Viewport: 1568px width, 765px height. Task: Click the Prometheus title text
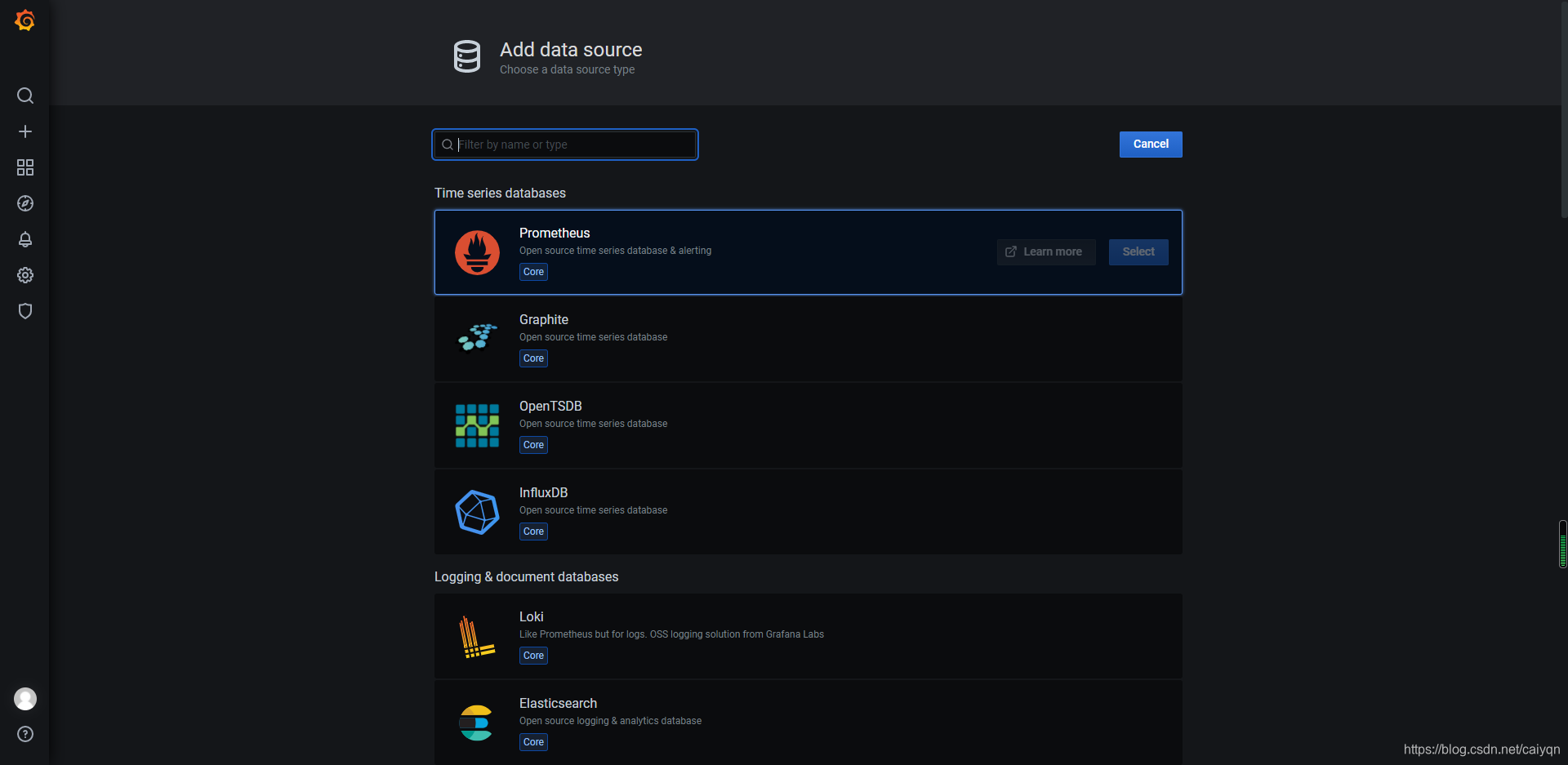point(555,233)
